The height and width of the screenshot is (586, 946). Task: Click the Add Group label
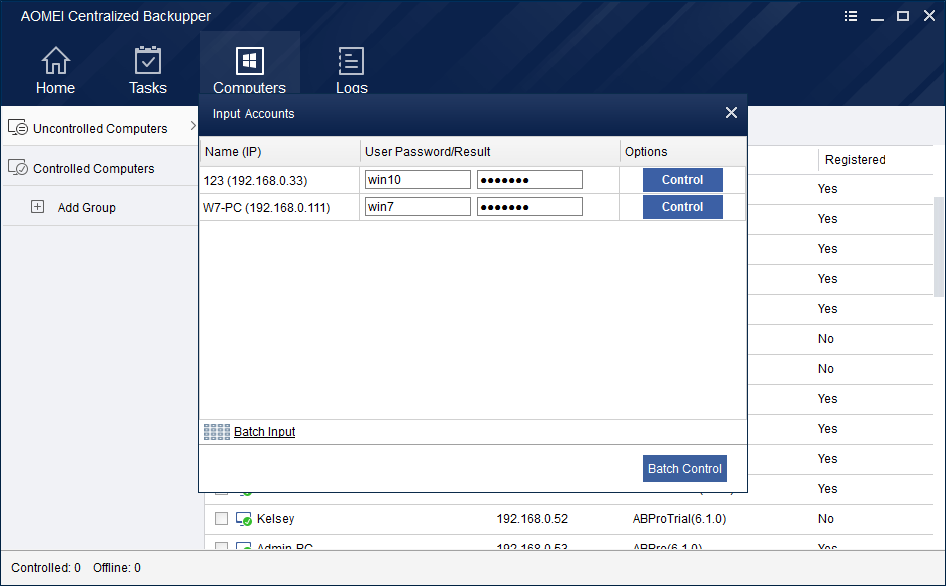(87, 208)
